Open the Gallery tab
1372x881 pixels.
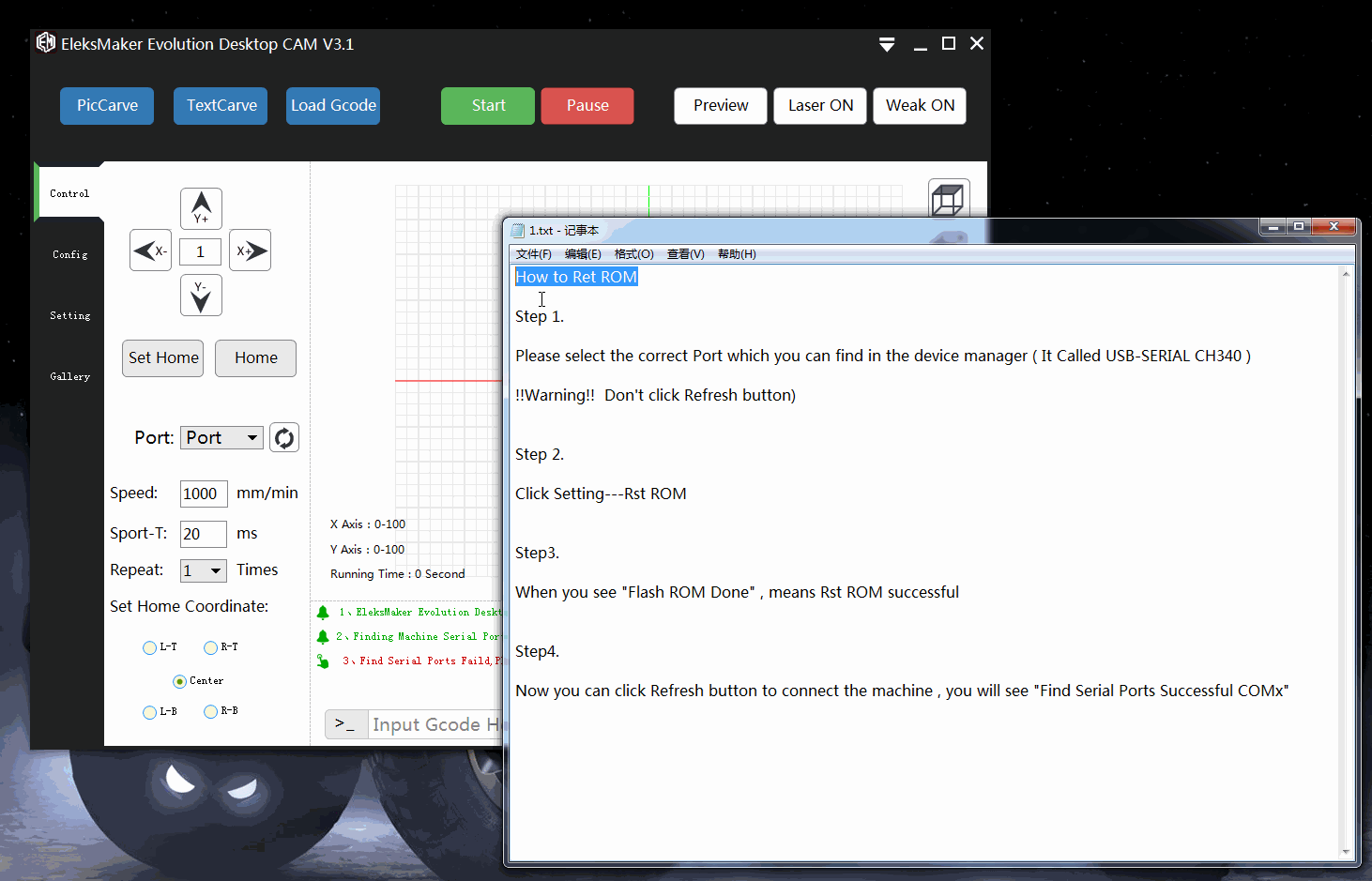pos(69,376)
